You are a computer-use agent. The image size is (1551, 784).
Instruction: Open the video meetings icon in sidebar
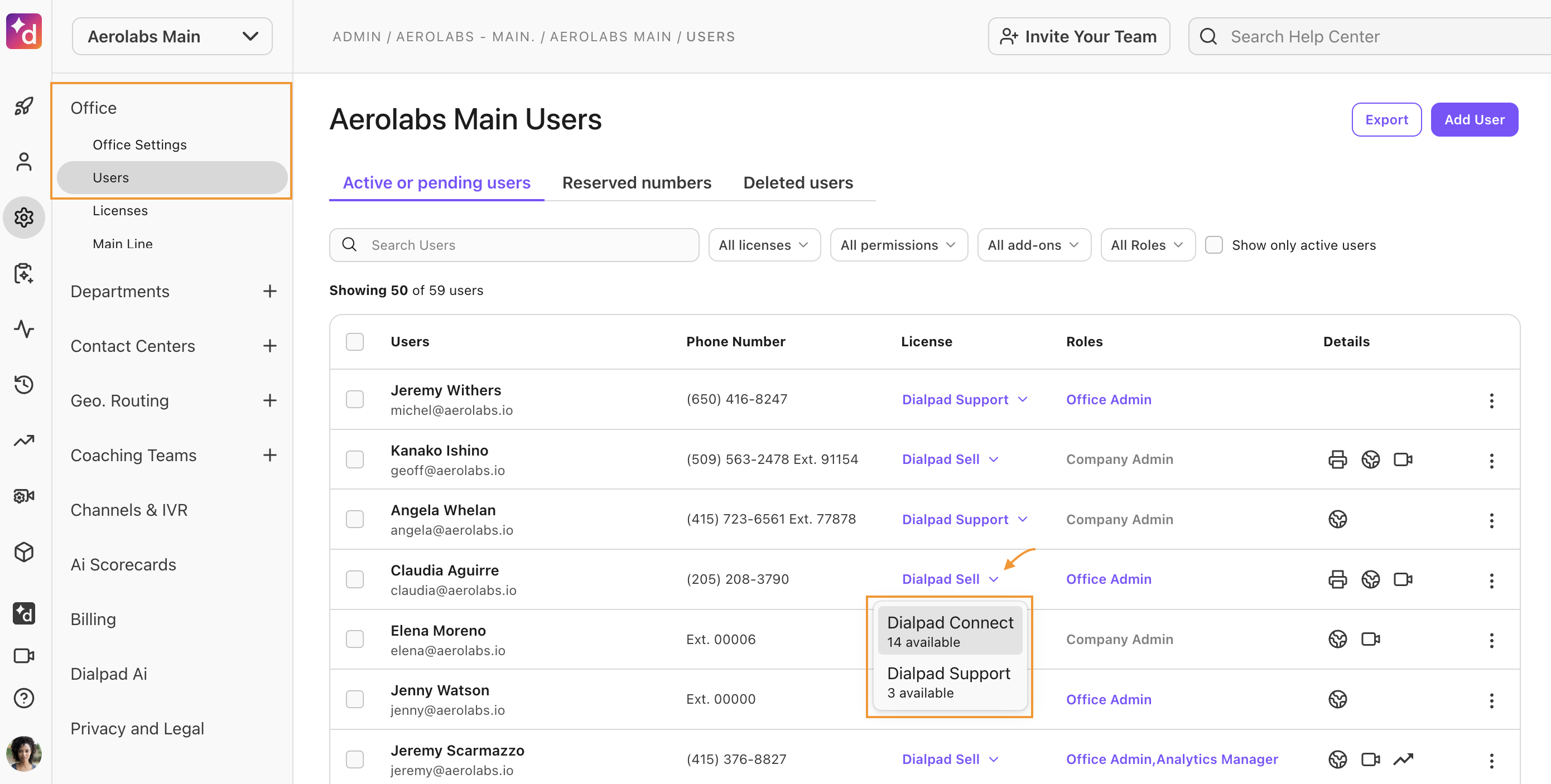24,655
